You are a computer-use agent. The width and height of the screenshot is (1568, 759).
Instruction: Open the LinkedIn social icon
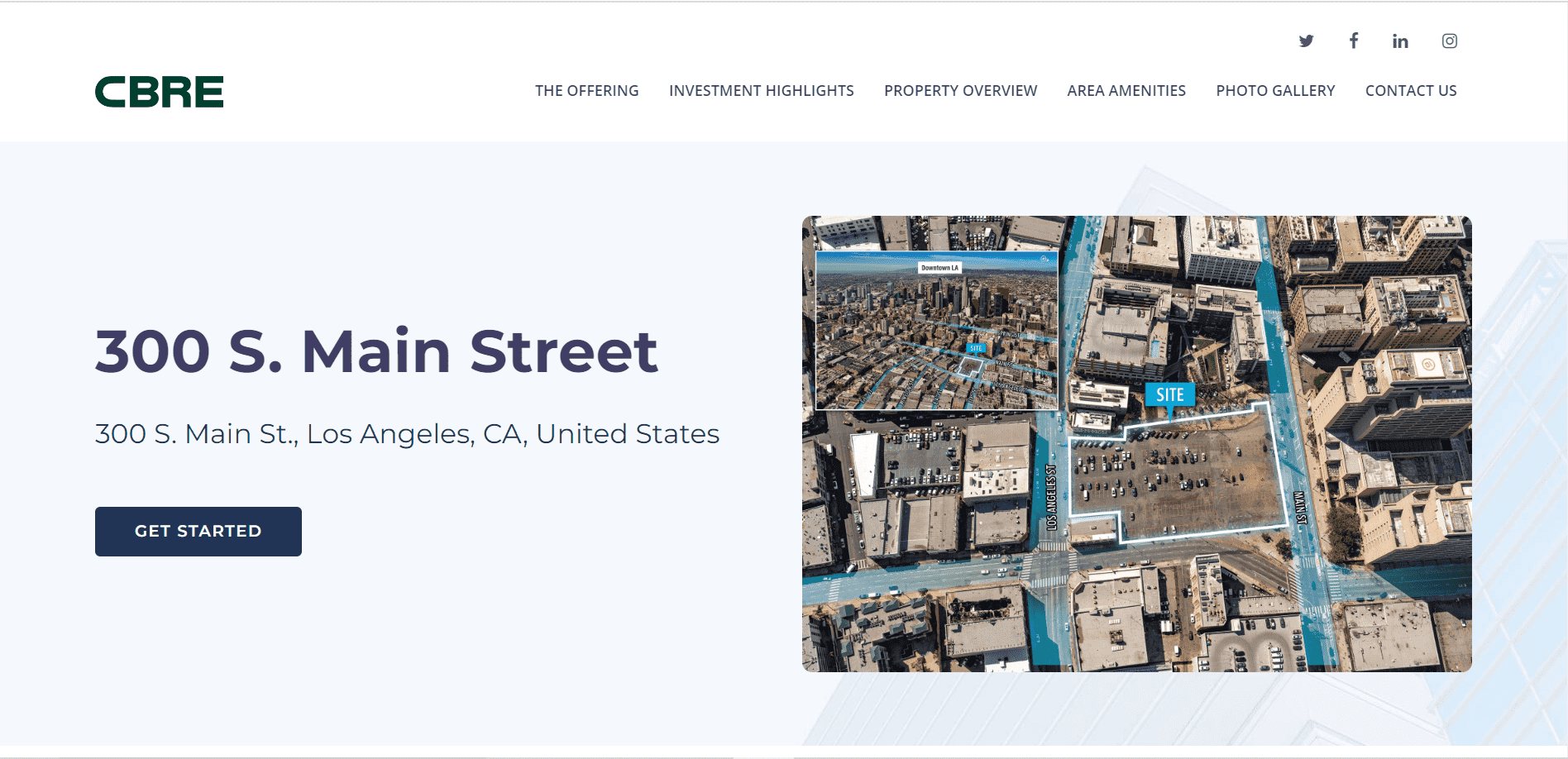pos(1400,41)
